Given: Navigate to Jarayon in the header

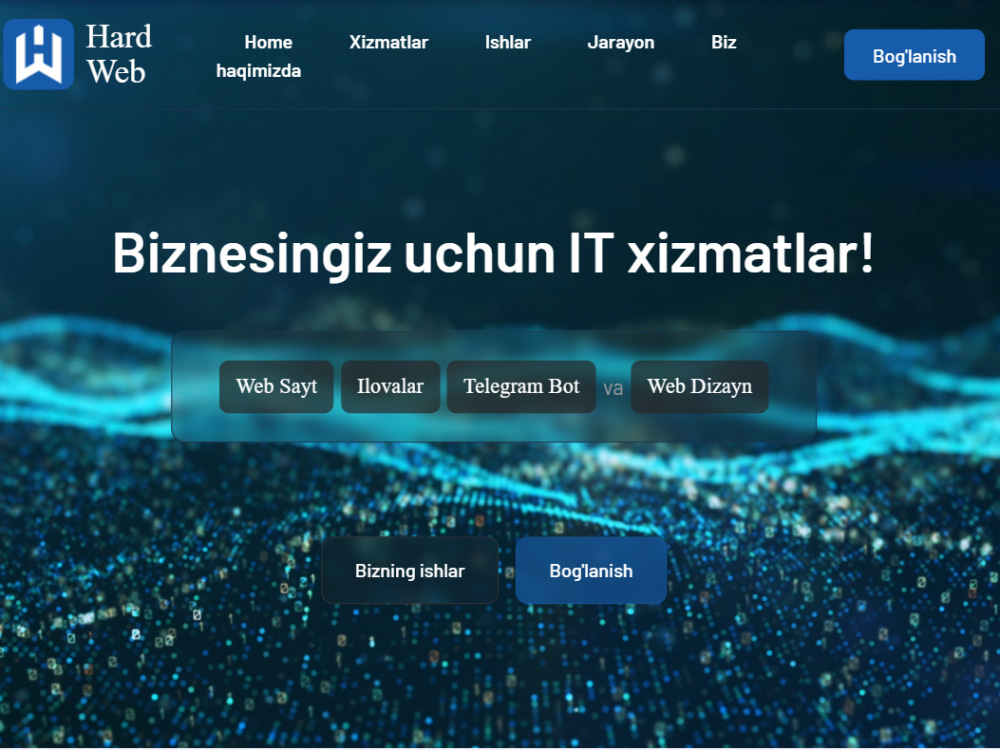Looking at the screenshot, I should tap(621, 42).
